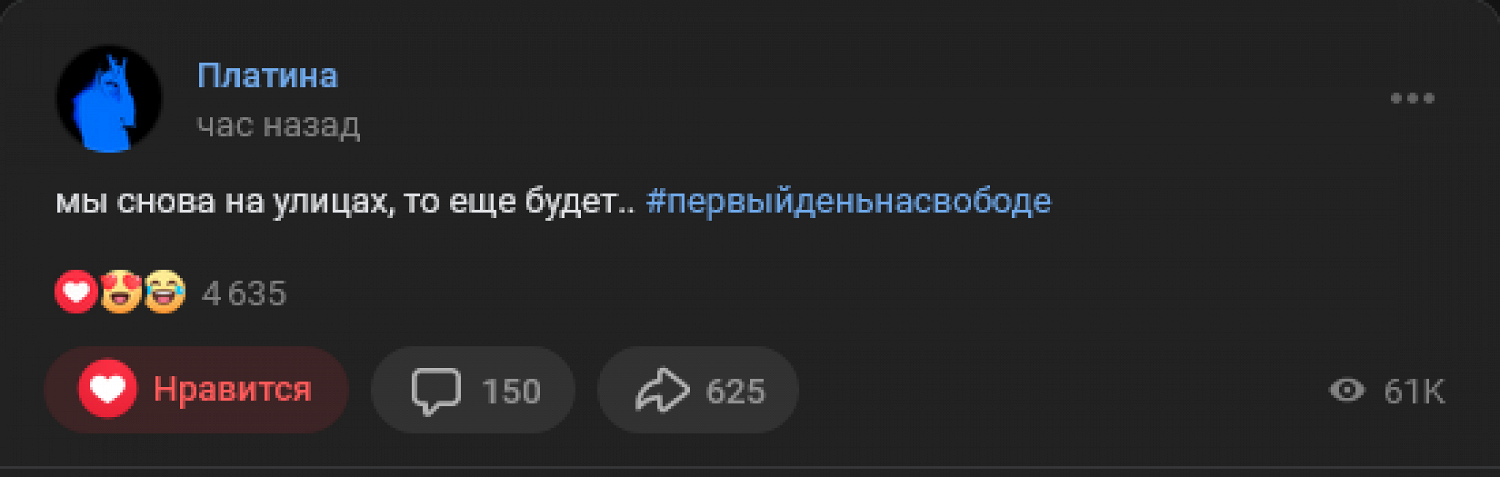Click the share arrow icon
Screen dimensions: 1500x477
coord(660,390)
